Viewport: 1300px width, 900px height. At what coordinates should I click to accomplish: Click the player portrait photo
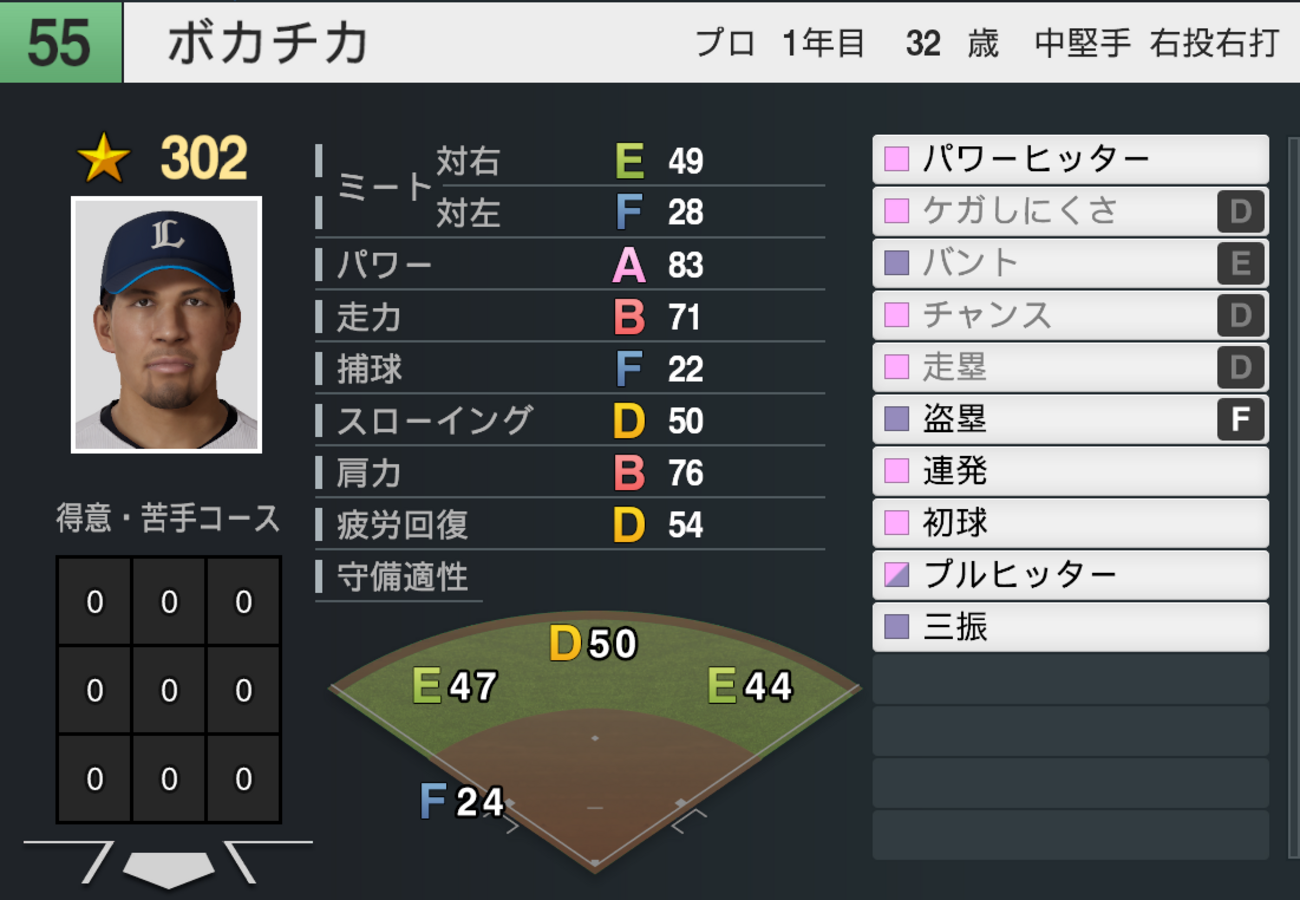[166, 324]
